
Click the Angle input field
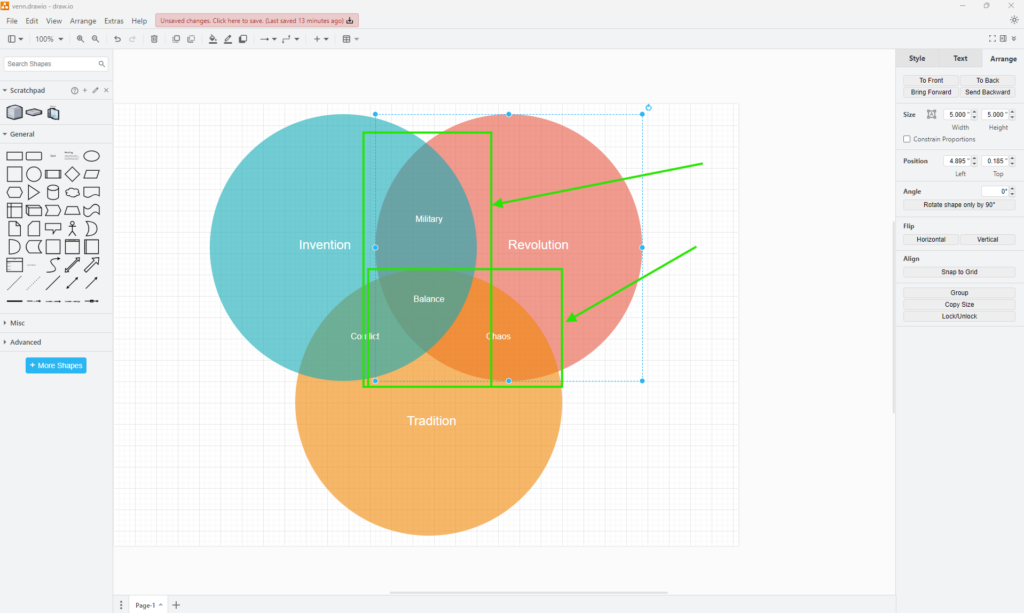(995, 191)
